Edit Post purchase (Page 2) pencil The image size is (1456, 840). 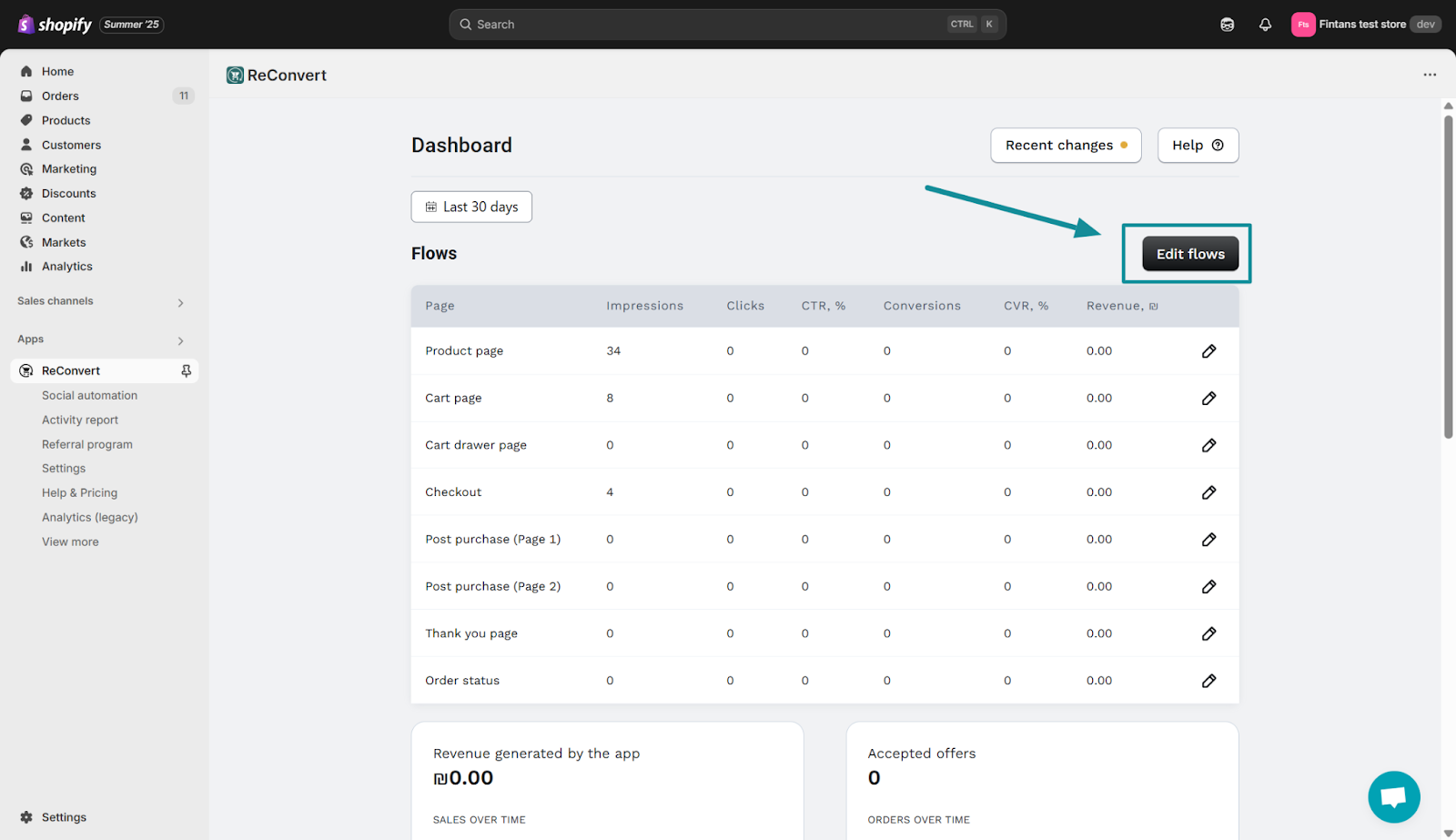point(1208,587)
